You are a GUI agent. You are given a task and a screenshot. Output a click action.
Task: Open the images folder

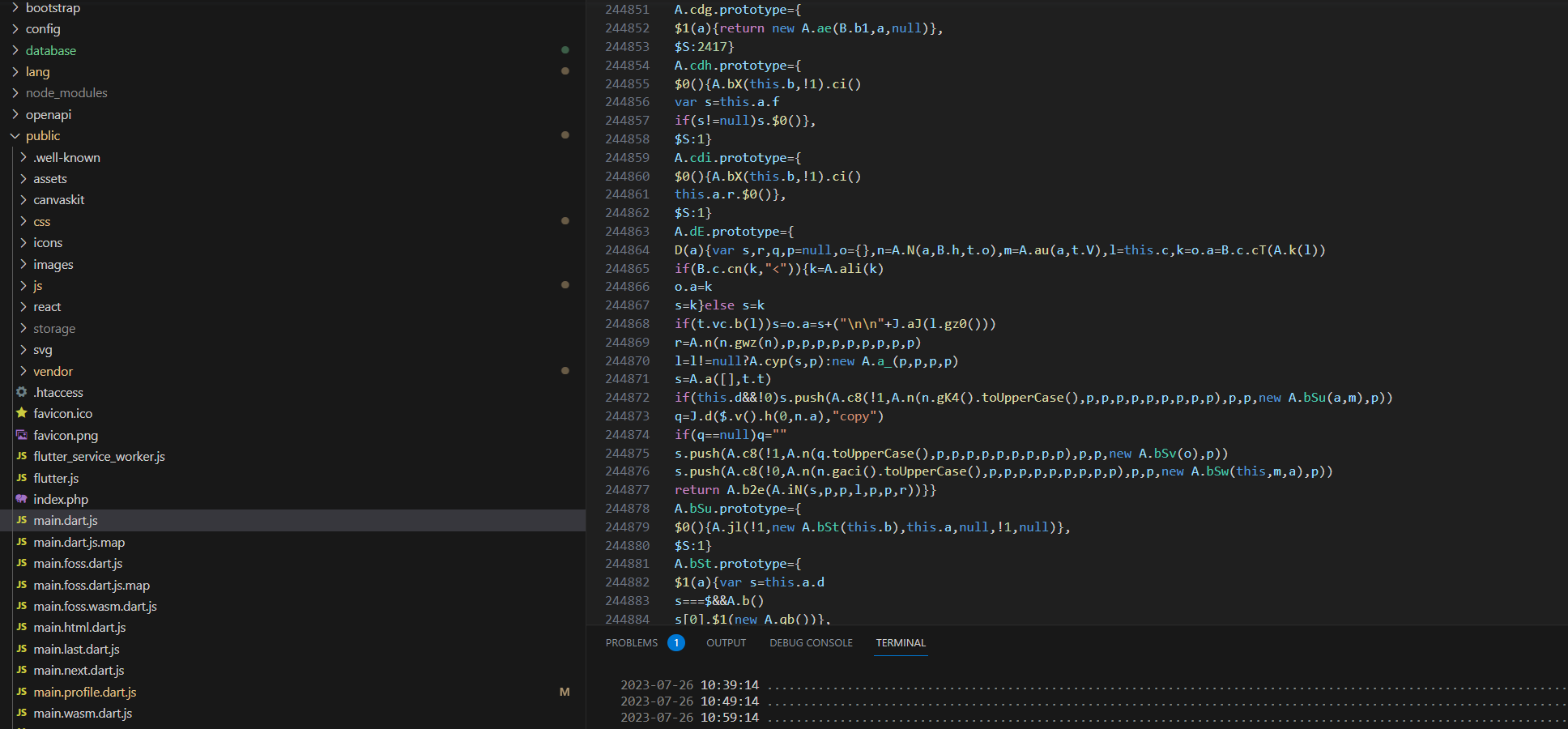[53, 264]
